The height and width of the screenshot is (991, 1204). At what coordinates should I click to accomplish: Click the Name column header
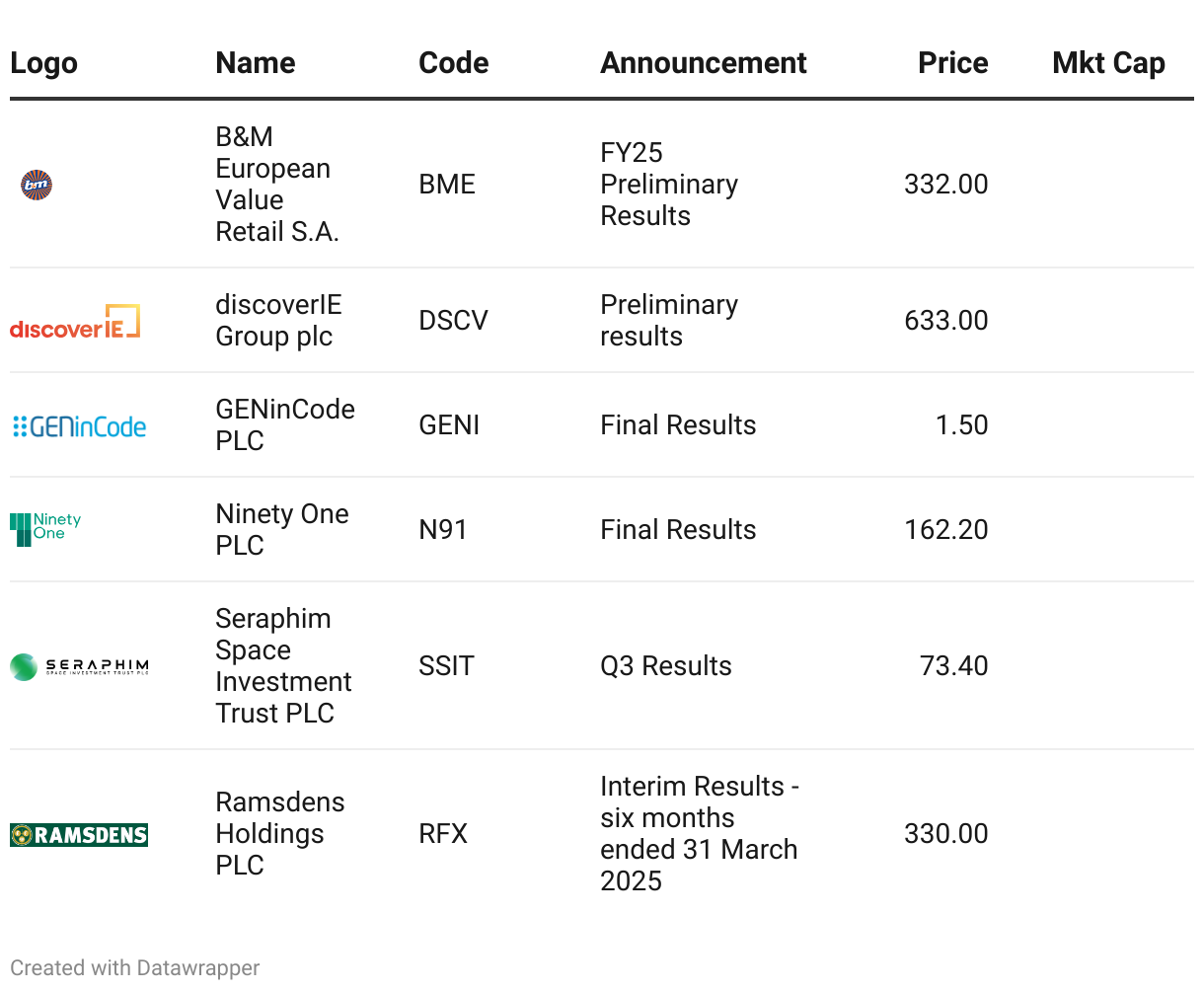tap(256, 63)
